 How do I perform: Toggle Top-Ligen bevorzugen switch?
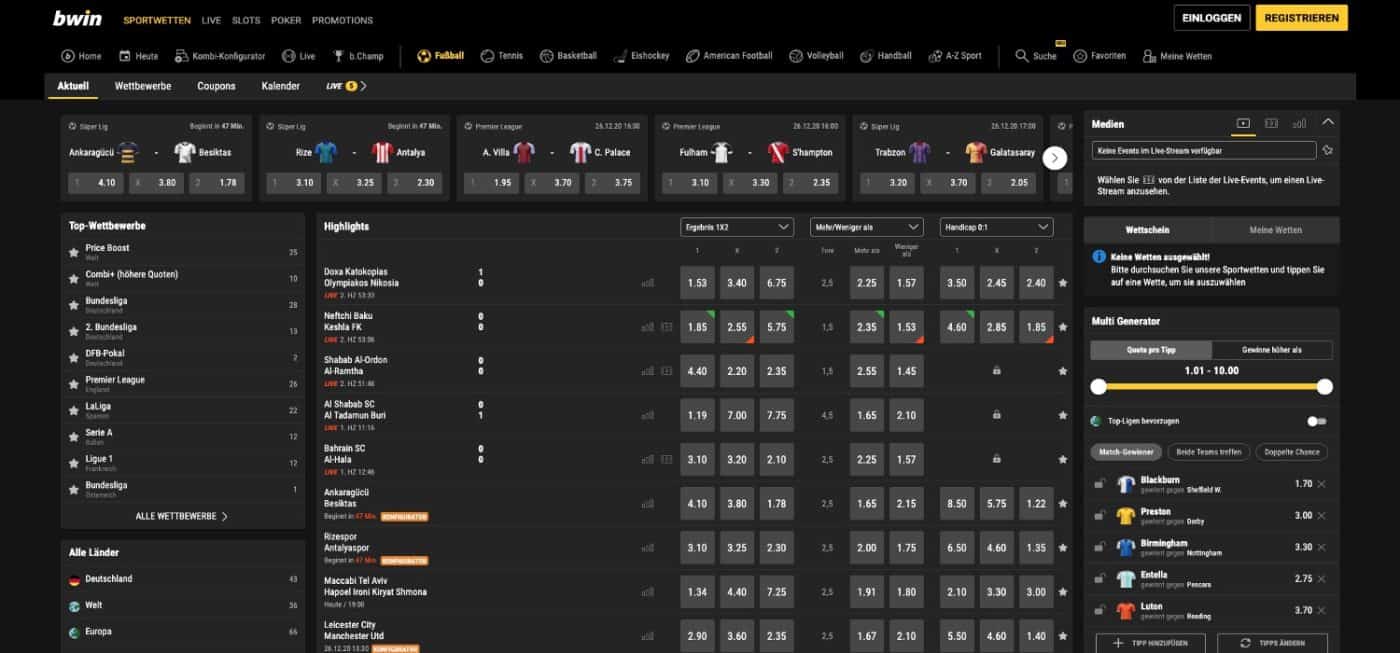click(x=1318, y=421)
